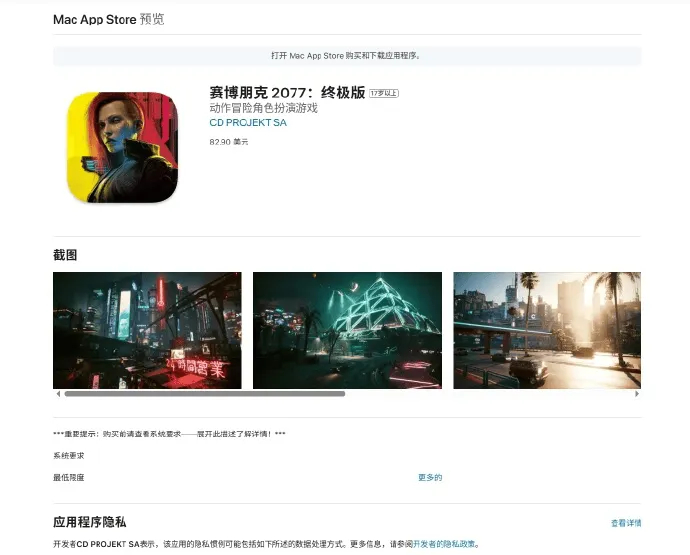
Task: Open 开发者的隐私政策 link
Action: click(x=444, y=544)
